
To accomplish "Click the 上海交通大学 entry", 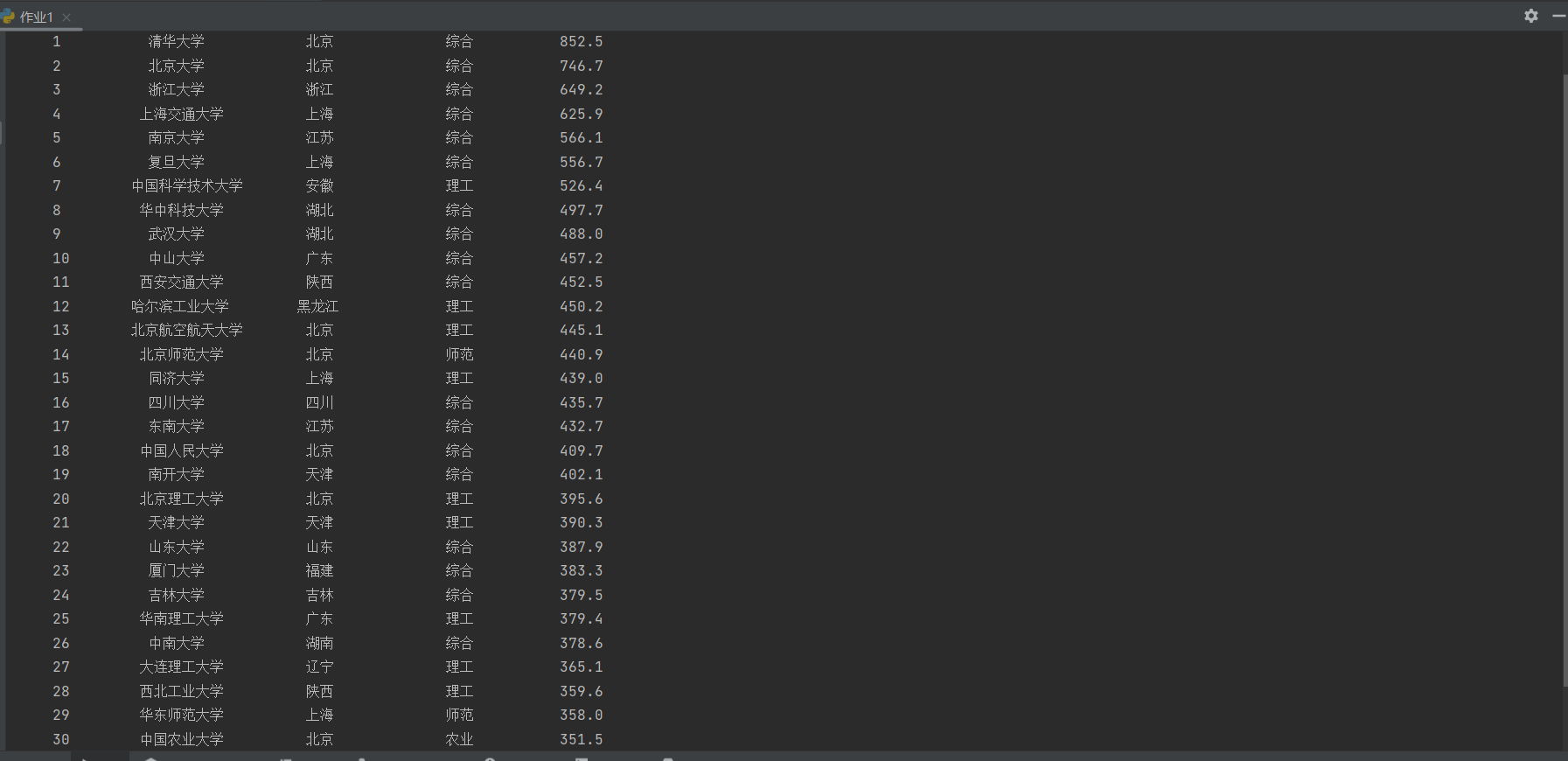I will [x=181, y=114].
